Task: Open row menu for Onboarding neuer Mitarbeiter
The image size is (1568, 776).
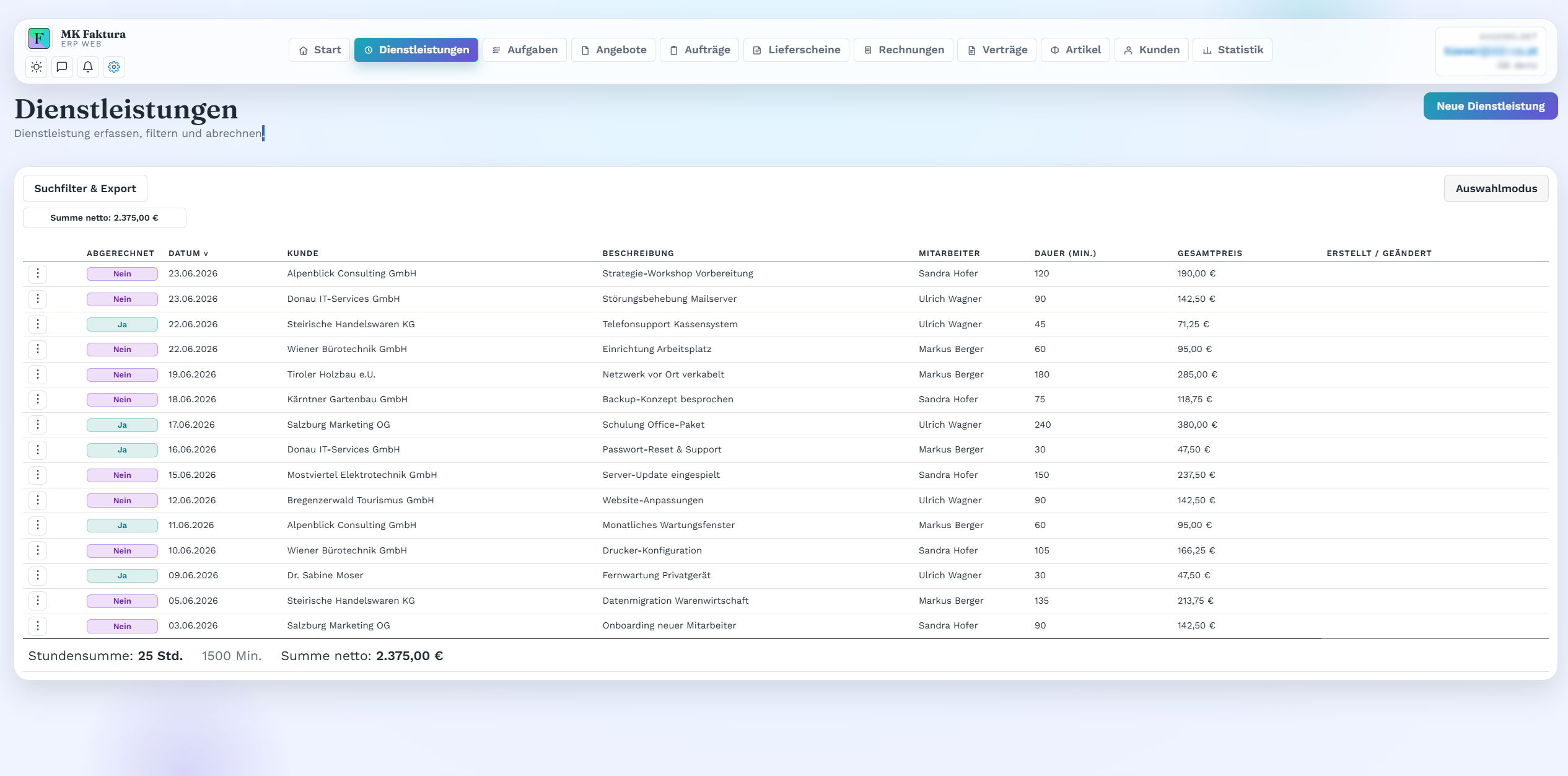Action: 38,625
